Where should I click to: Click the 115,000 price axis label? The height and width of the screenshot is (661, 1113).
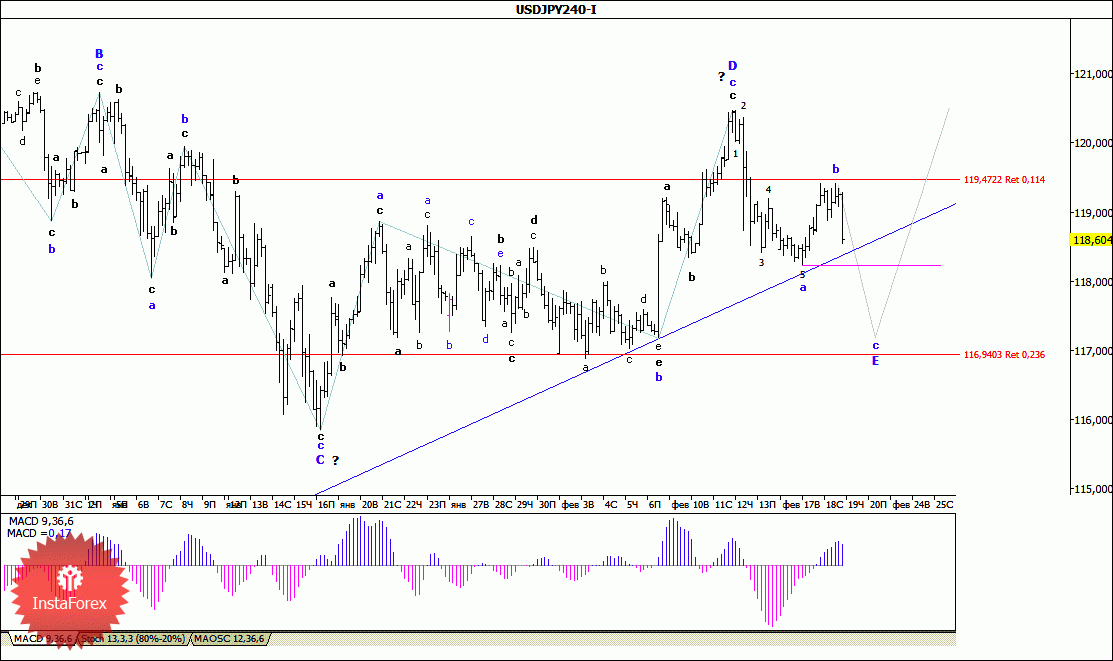pyautogui.click(x=1092, y=488)
